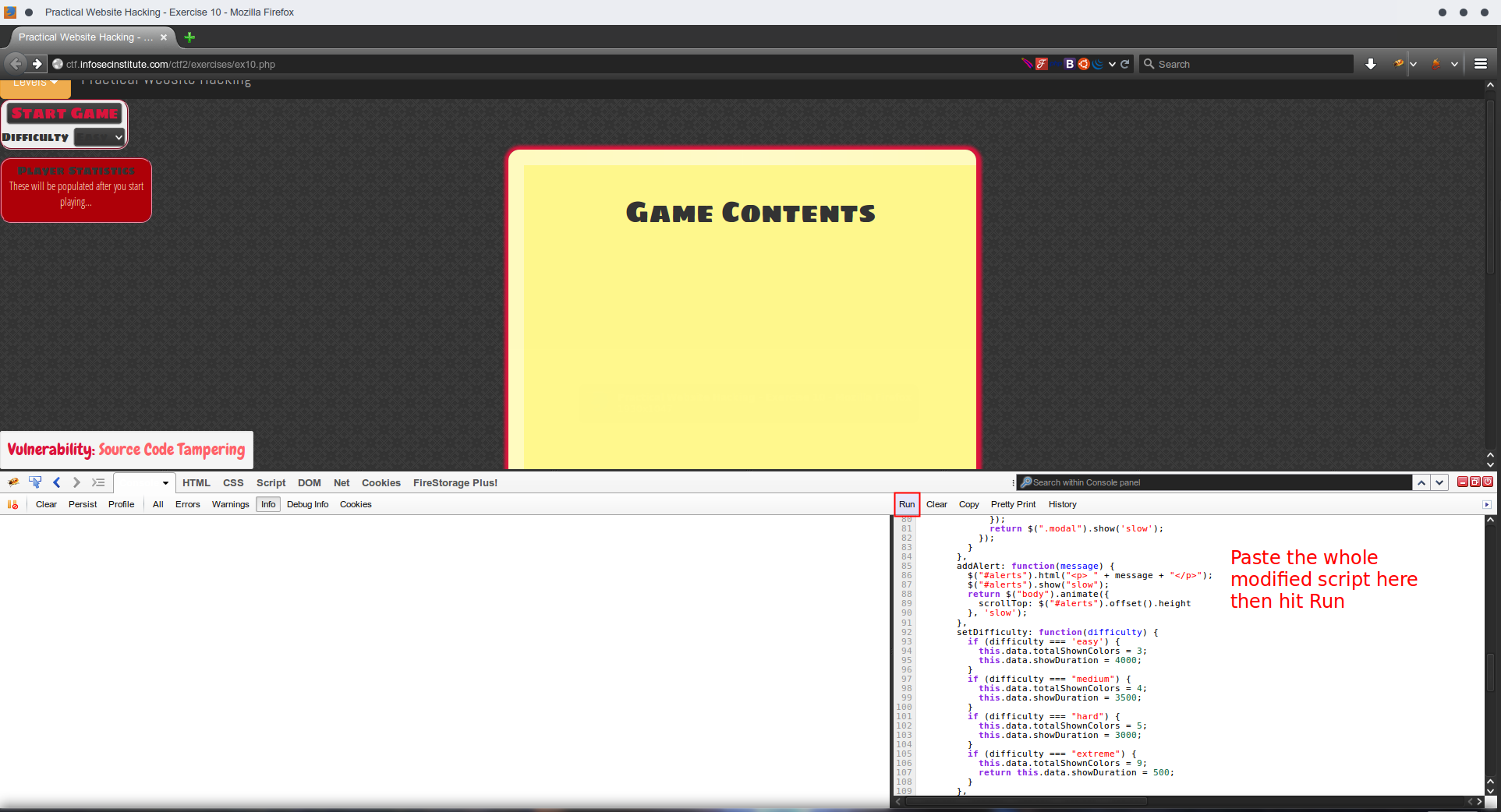Open the Difficulty dropdown
Image resolution: width=1501 pixels, height=812 pixels.
click(x=99, y=137)
